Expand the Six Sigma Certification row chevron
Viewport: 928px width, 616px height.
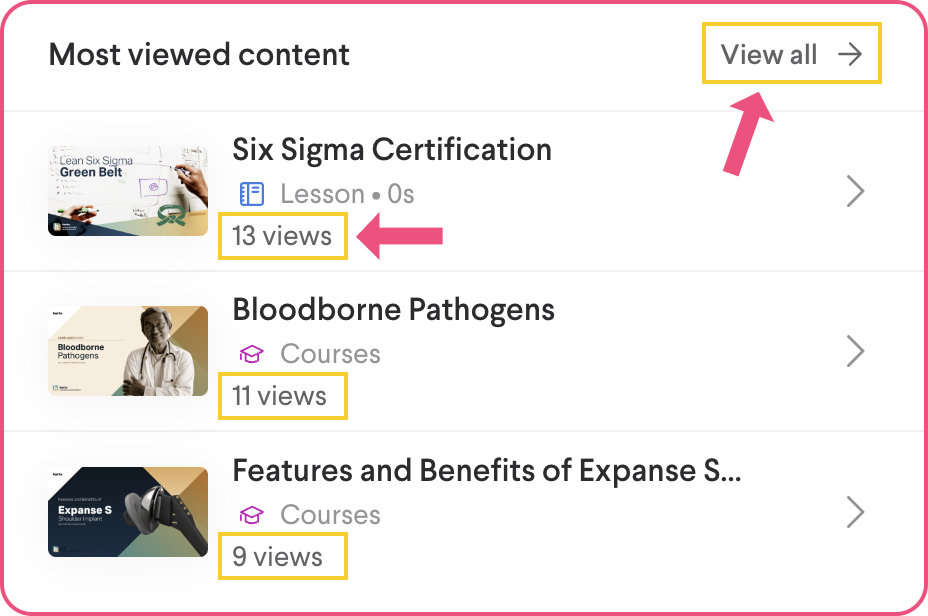855,191
